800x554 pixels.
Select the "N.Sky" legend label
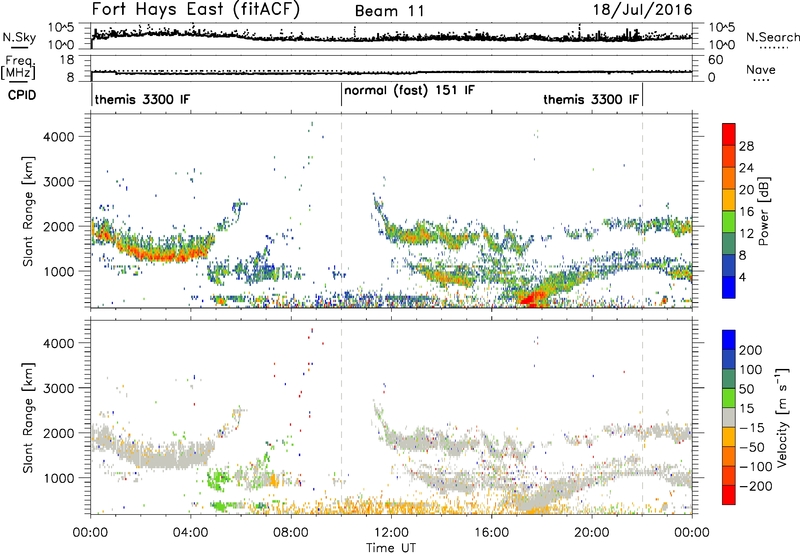tap(19, 37)
